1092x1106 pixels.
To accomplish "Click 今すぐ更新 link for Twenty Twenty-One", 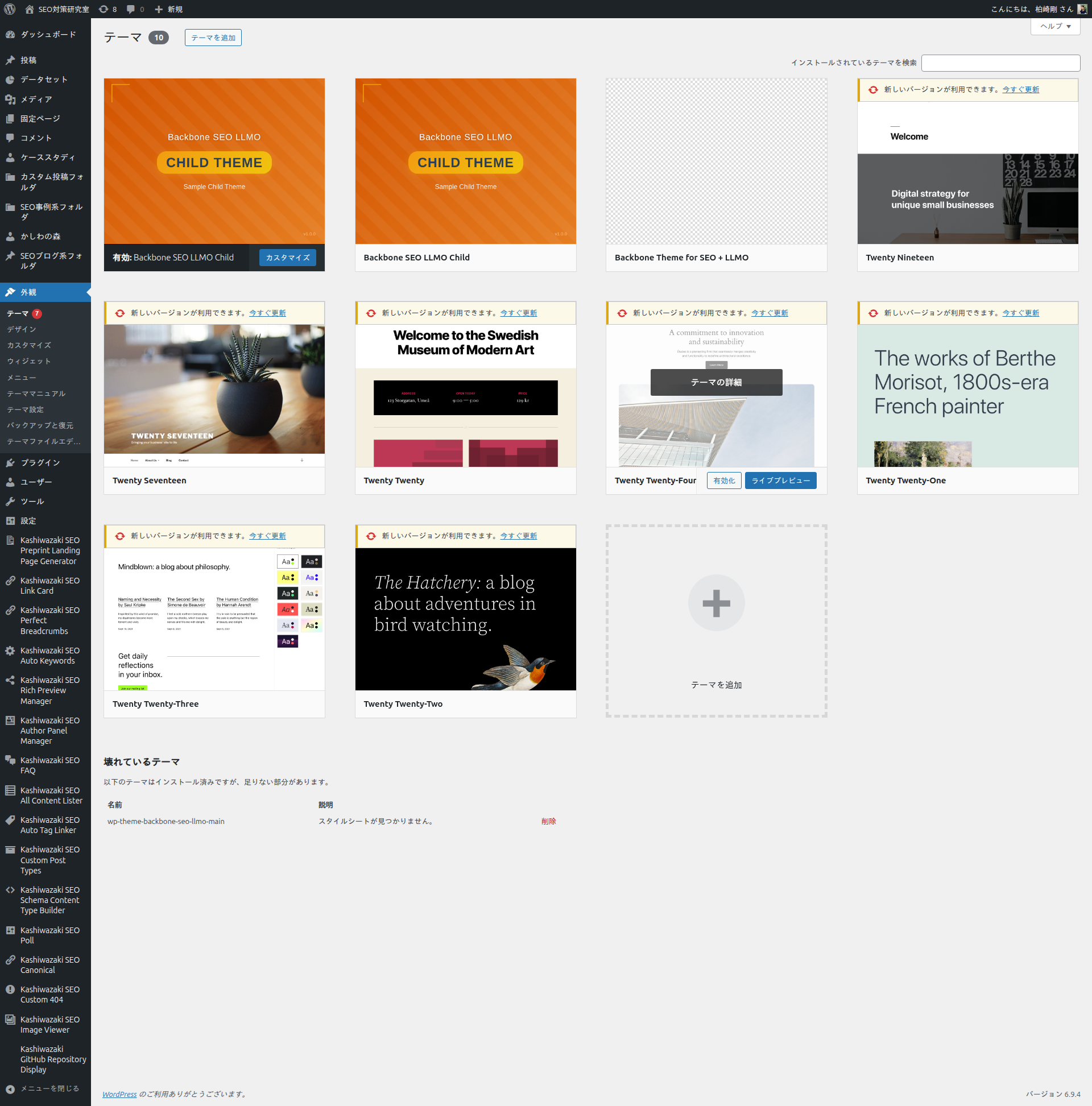I will click(x=1020, y=313).
